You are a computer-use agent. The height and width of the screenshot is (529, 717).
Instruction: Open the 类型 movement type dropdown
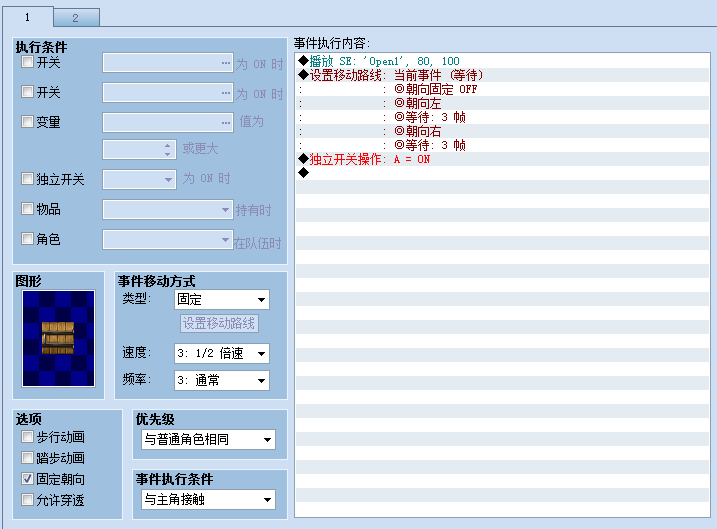222,299
